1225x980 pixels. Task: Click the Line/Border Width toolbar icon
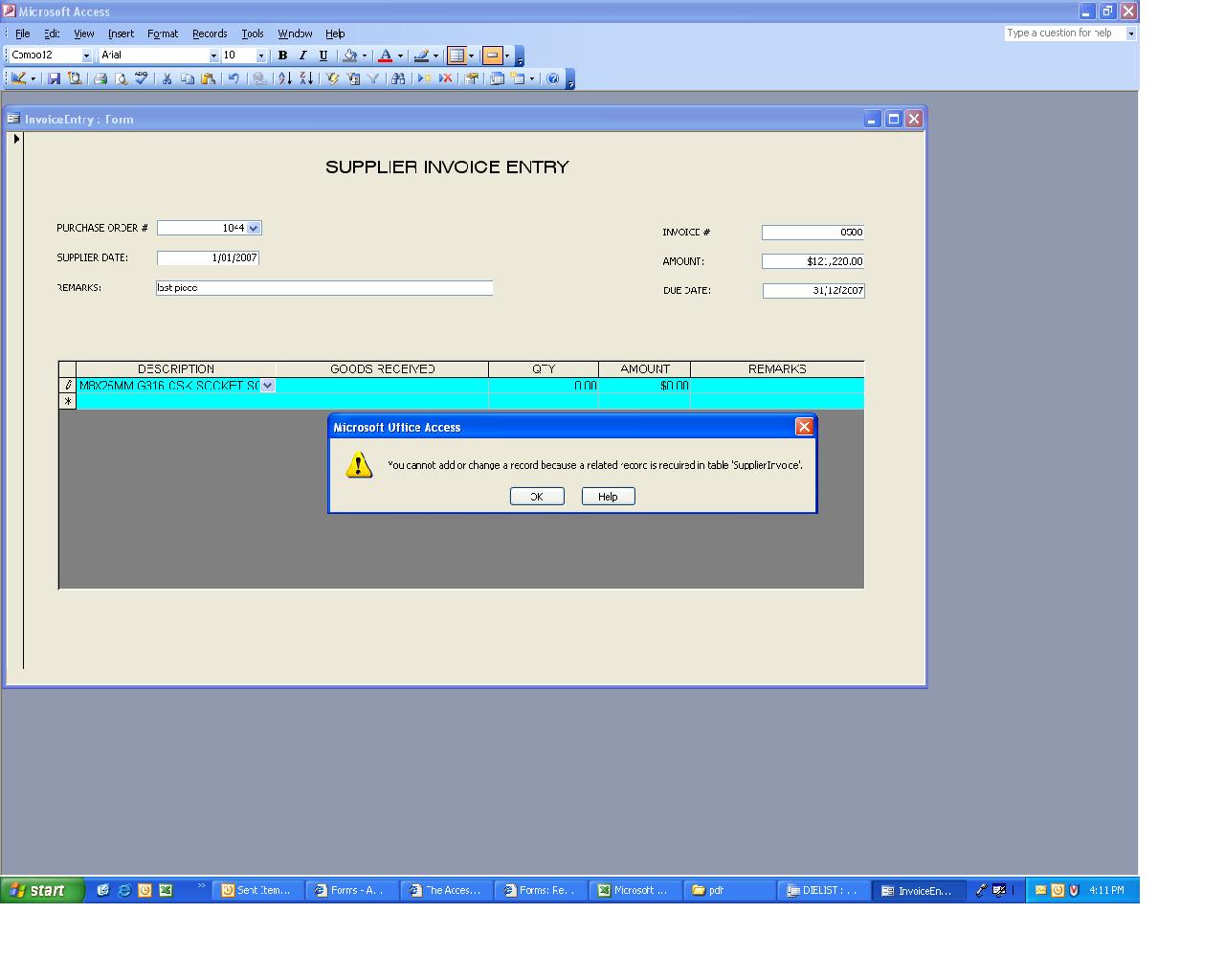coord(457,56)
